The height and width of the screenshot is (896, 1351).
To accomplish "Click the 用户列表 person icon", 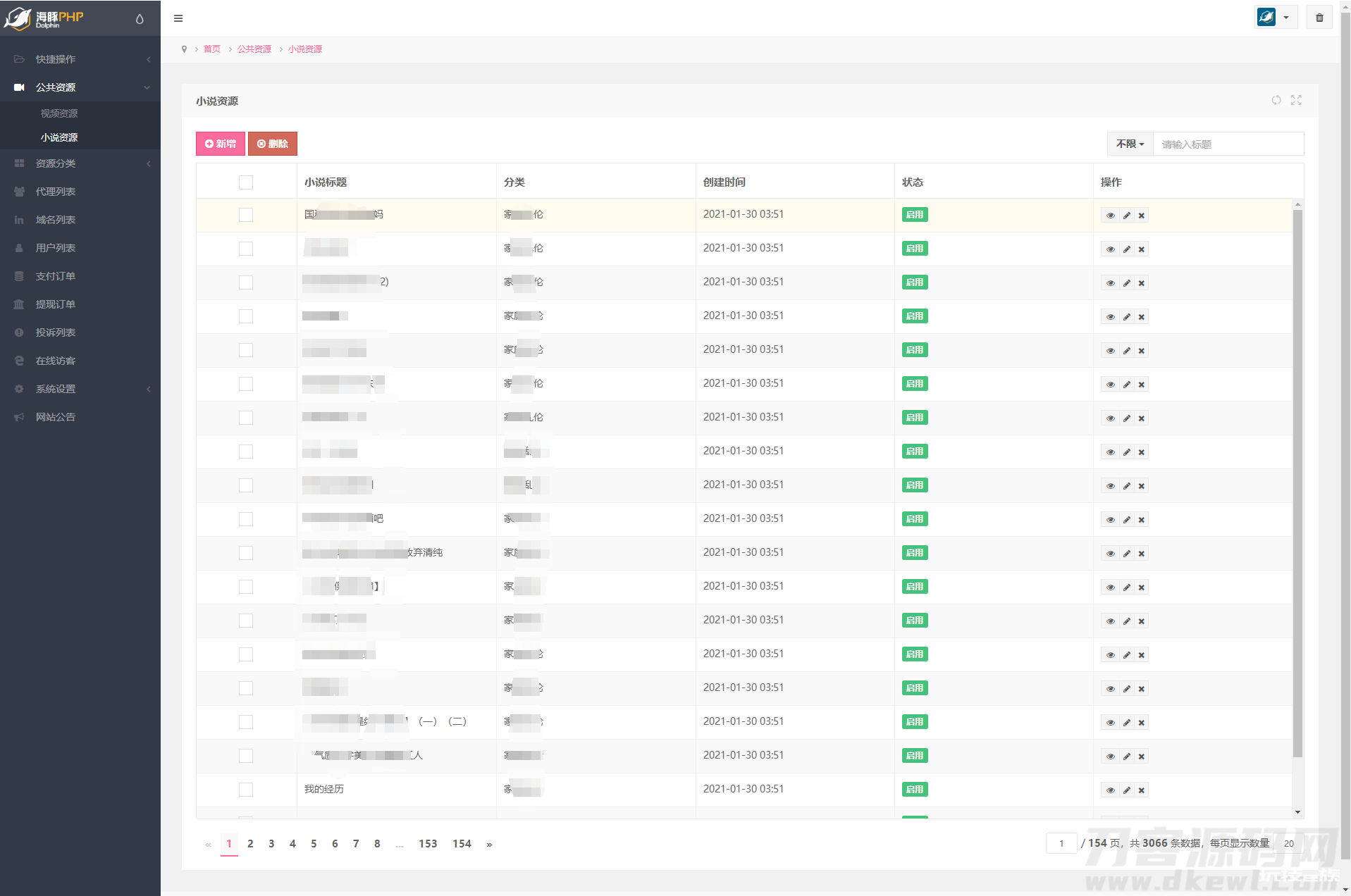I will [19, 248].
